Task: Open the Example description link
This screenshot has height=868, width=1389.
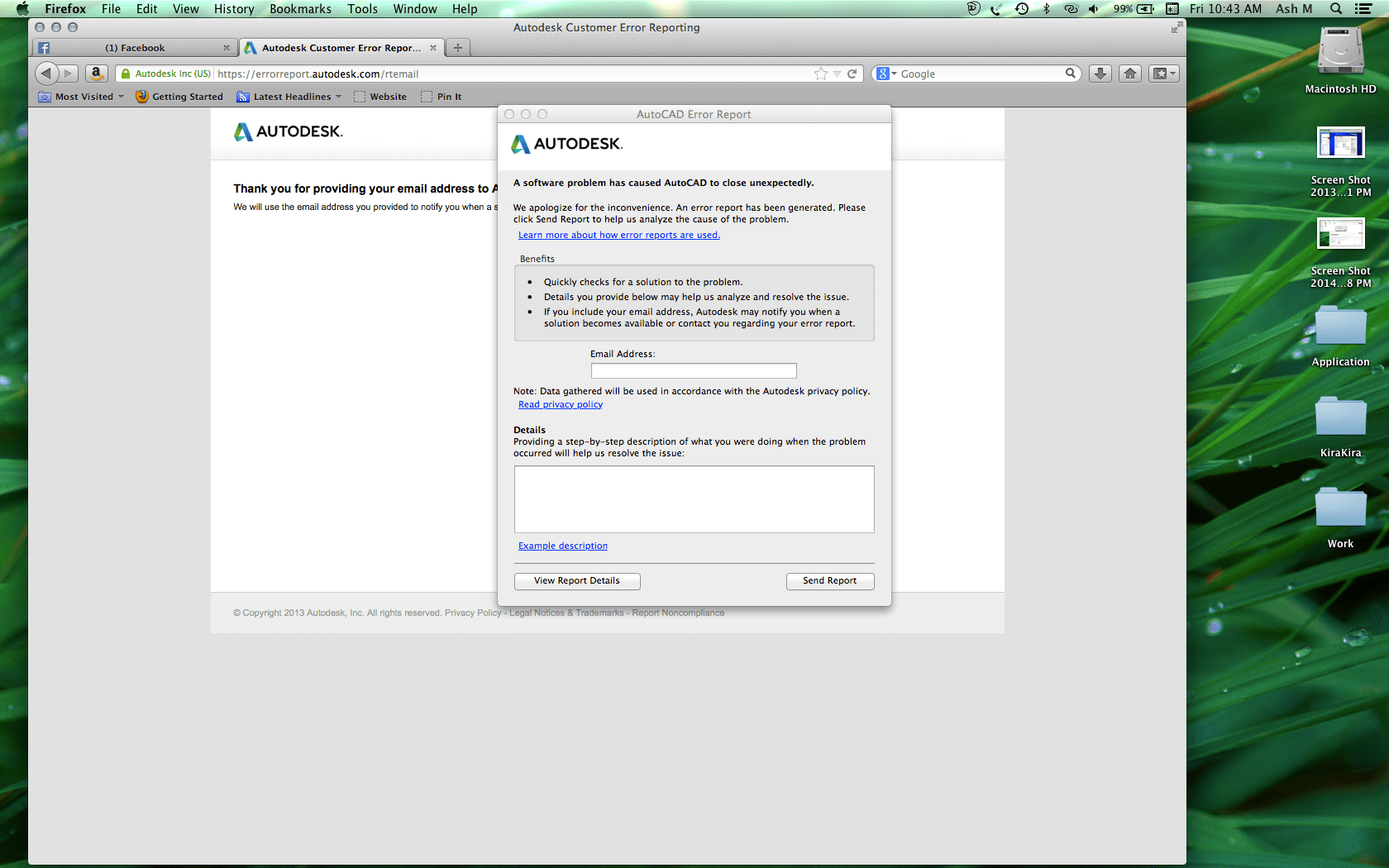Action: [x=562, y=545]
